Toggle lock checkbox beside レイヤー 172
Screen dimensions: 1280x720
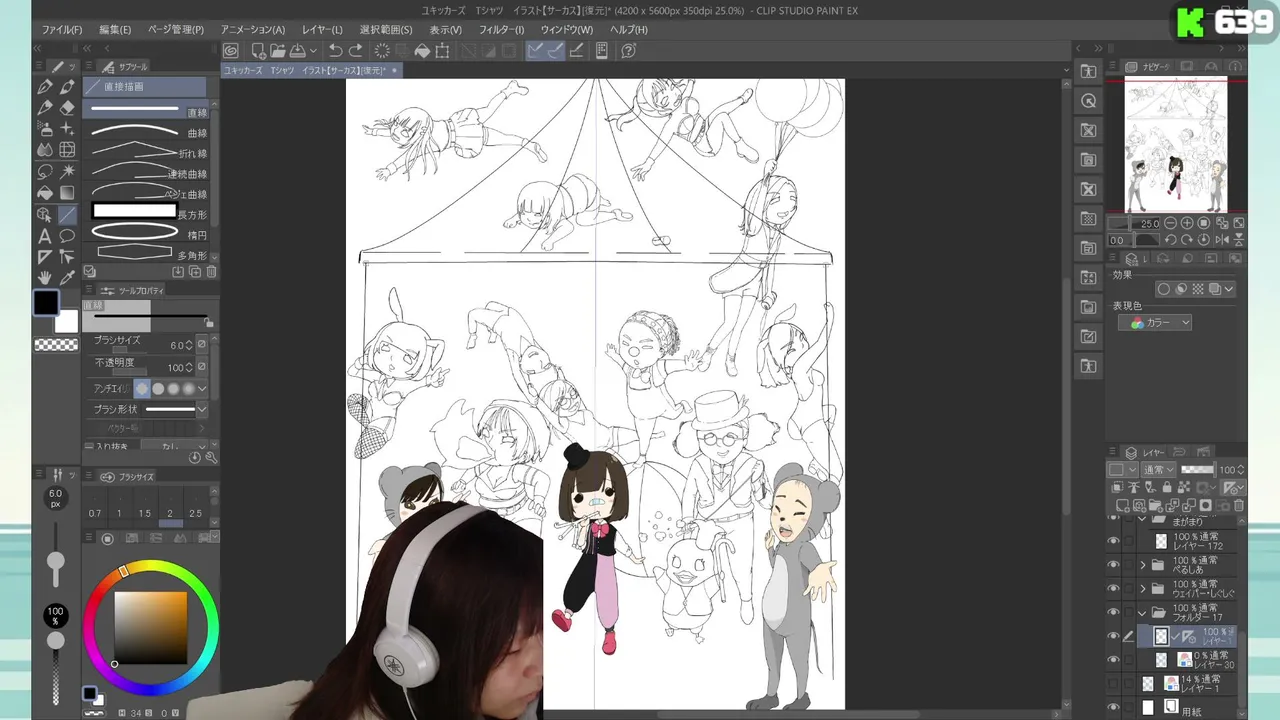[x=1129, y=541]
